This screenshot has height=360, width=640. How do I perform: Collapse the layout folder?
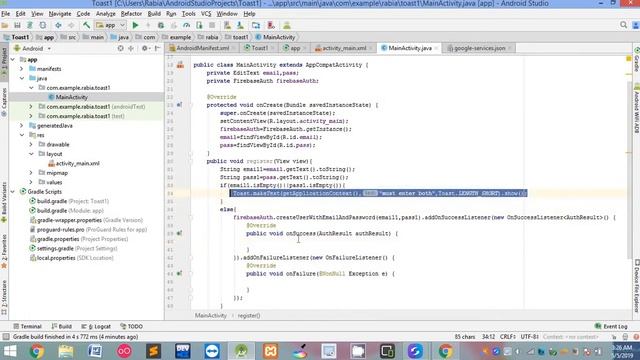click(x=31, y=154)
